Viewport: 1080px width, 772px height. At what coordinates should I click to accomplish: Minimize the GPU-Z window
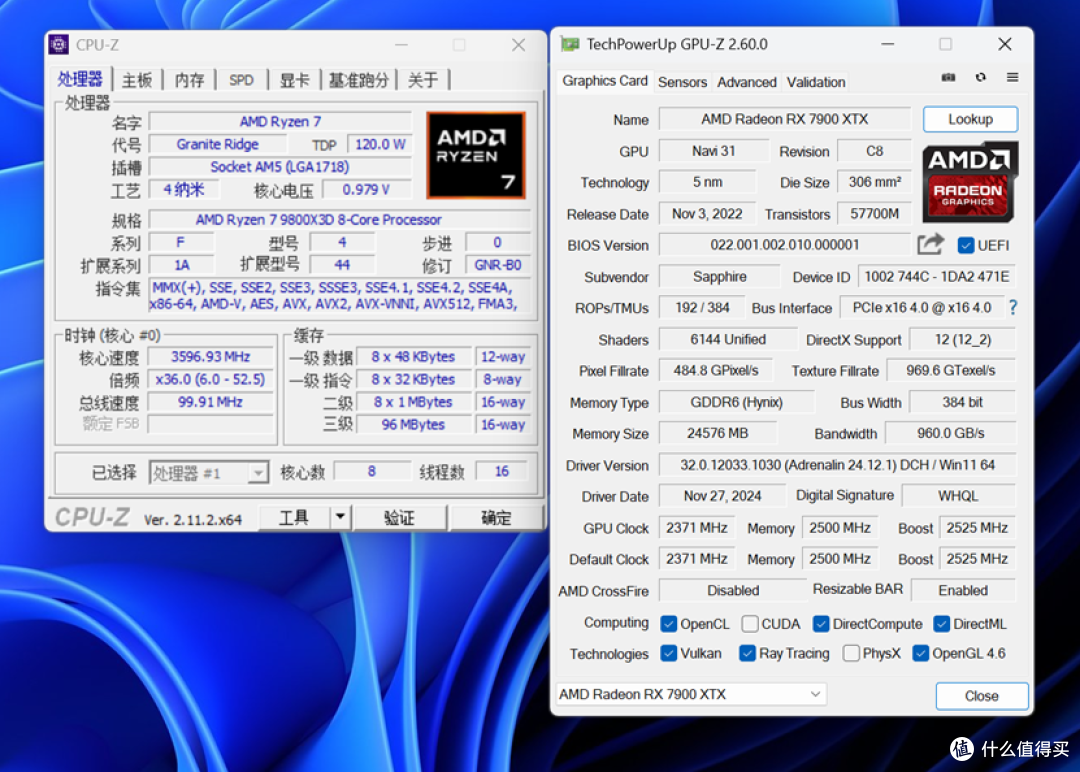coord(887,44)
